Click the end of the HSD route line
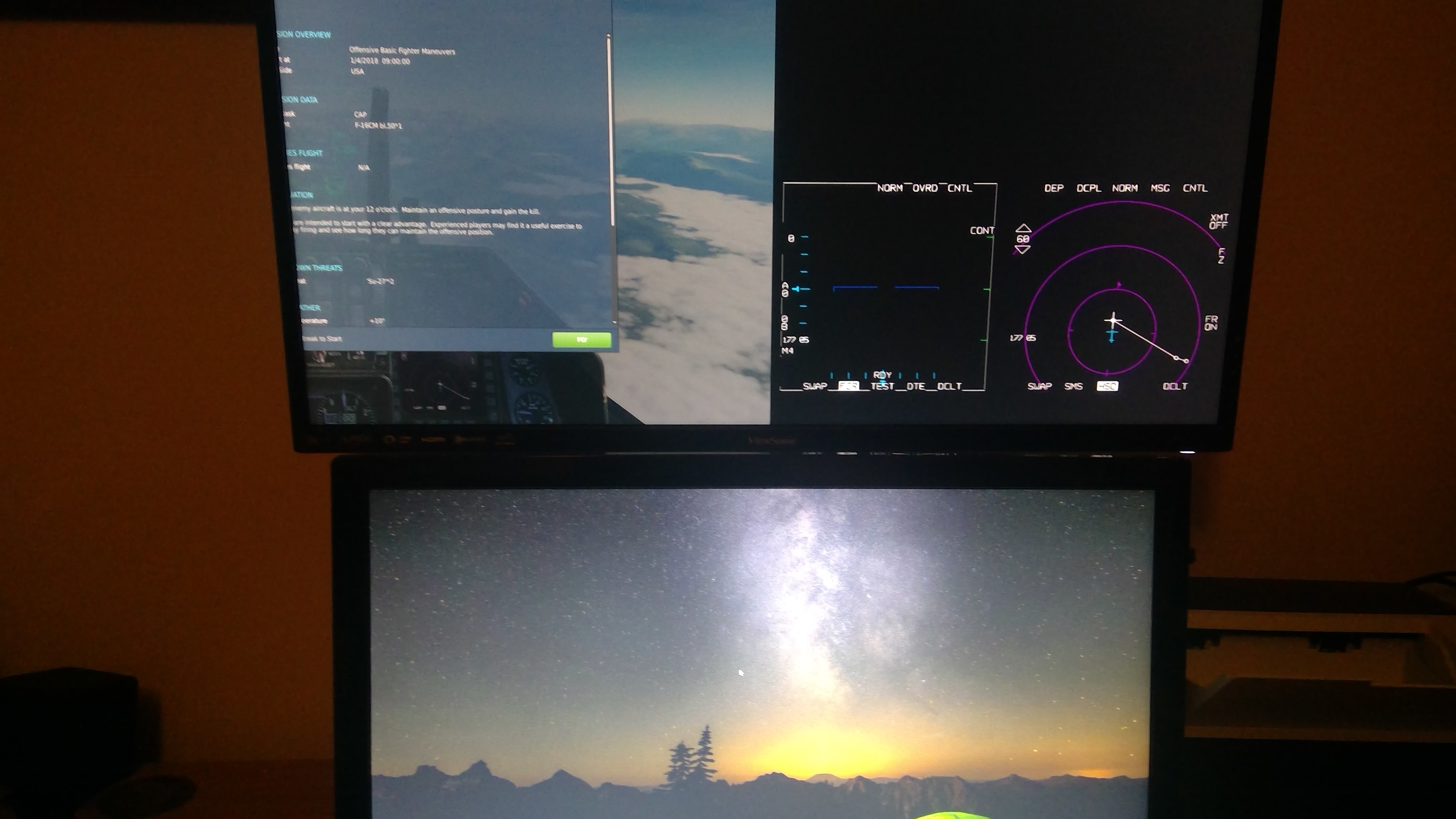 click(1186, 360)
